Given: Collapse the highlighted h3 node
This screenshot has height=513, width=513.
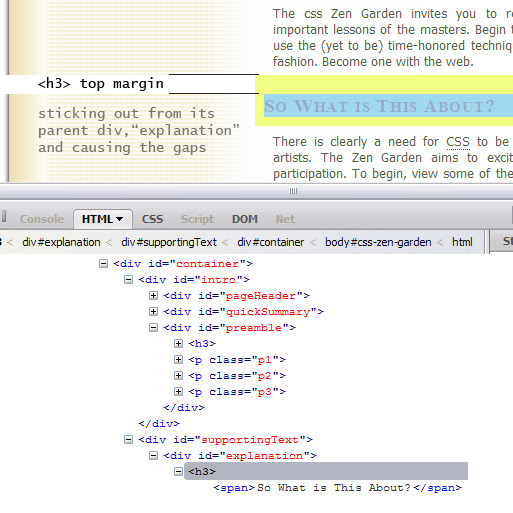Looking at the screenshot, I should pyautogui.click(x=178, y=471).
